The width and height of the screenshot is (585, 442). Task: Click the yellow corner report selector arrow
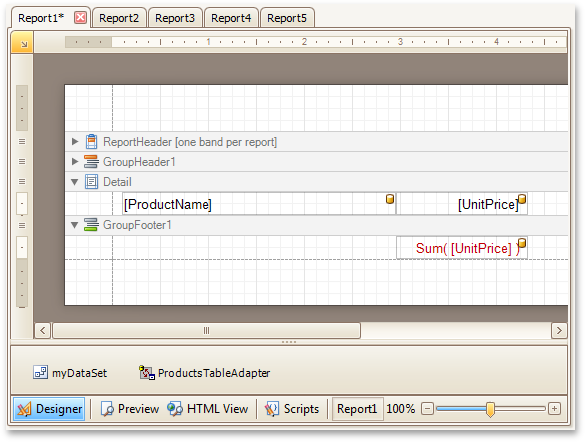22,43
